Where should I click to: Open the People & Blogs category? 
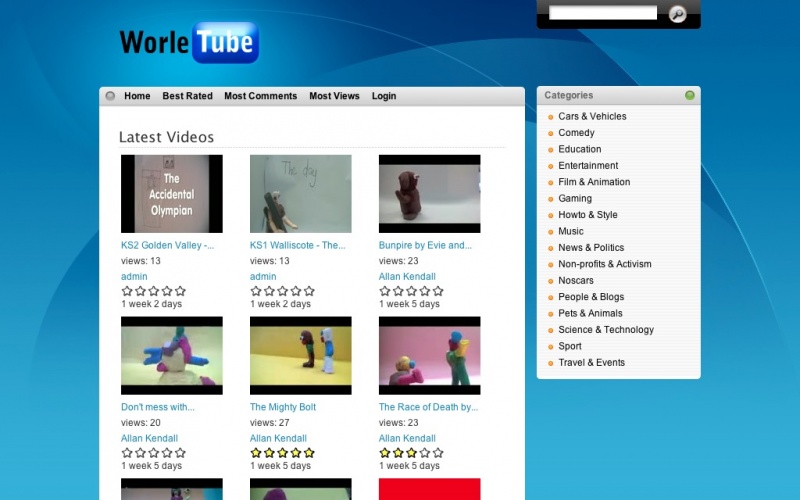[591, 297]
